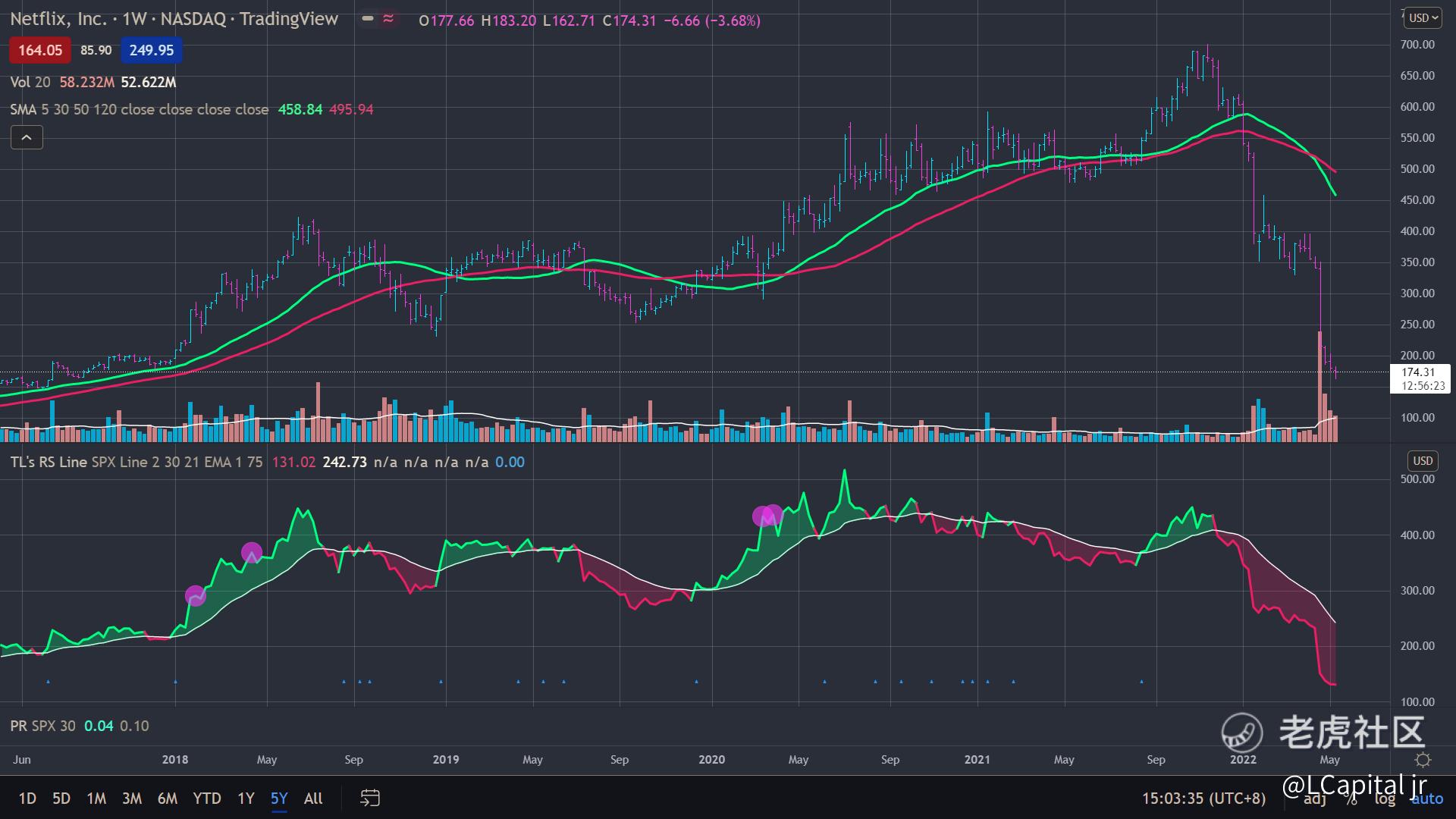Image resolution: width=1456 pixels, height=819 pixels.
Task: Toggle the auto scale option
Action: pyautogui.click(x=1426, y=798)
